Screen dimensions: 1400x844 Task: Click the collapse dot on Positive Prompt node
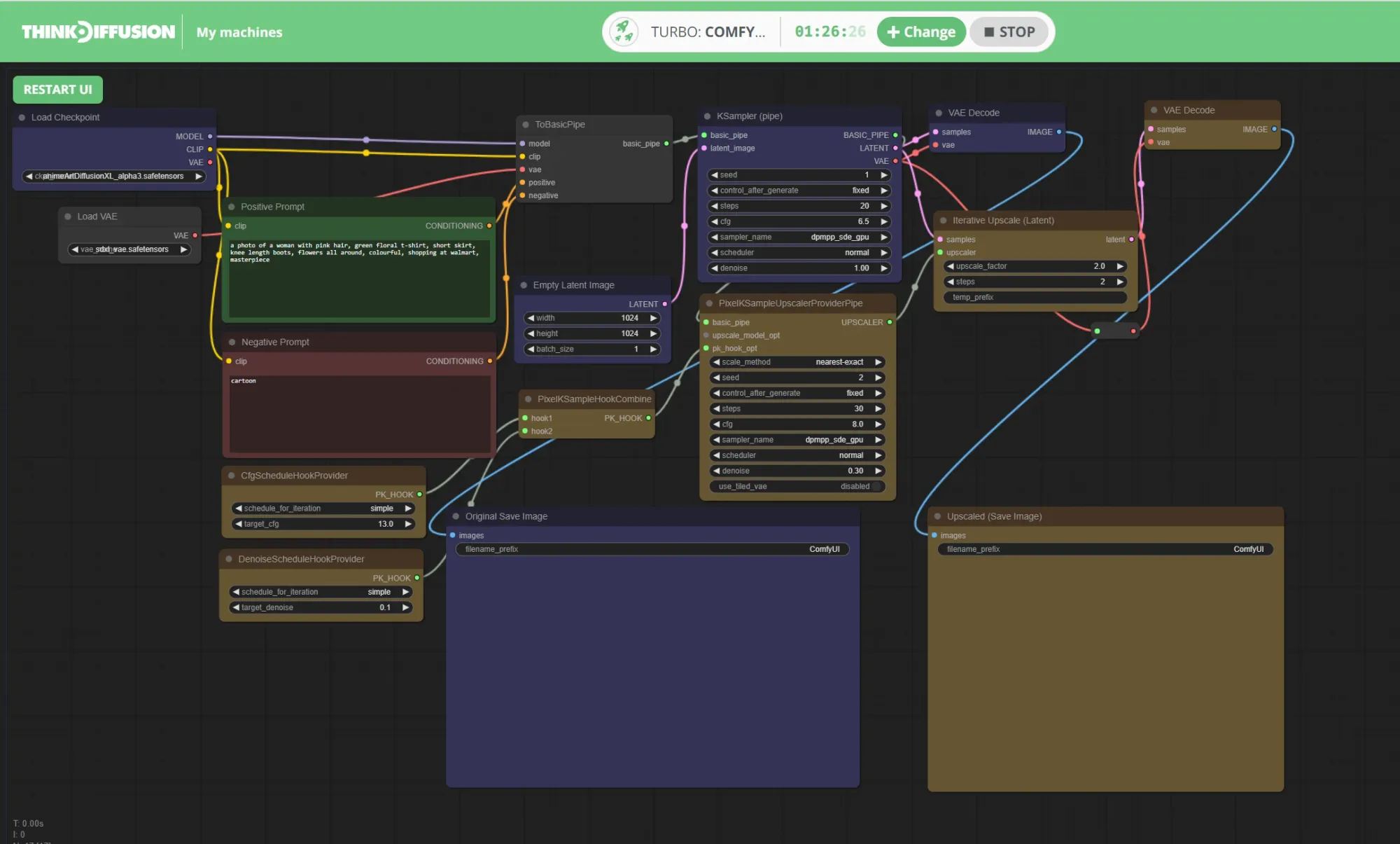(232, 207)
